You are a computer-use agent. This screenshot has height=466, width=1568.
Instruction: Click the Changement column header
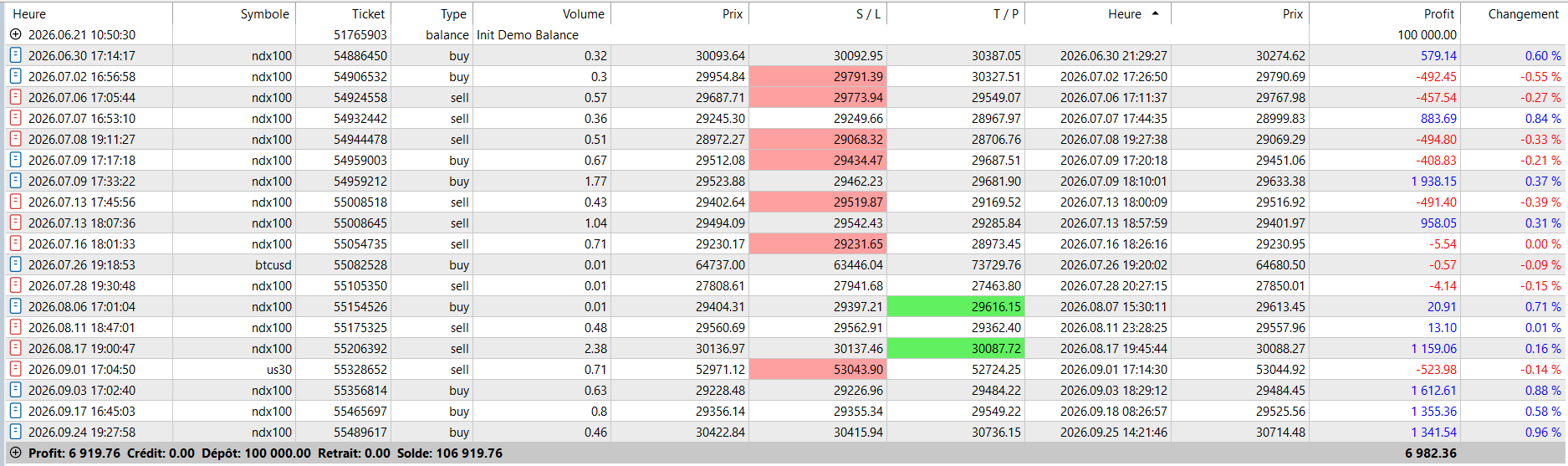[x=1523, y=13]
